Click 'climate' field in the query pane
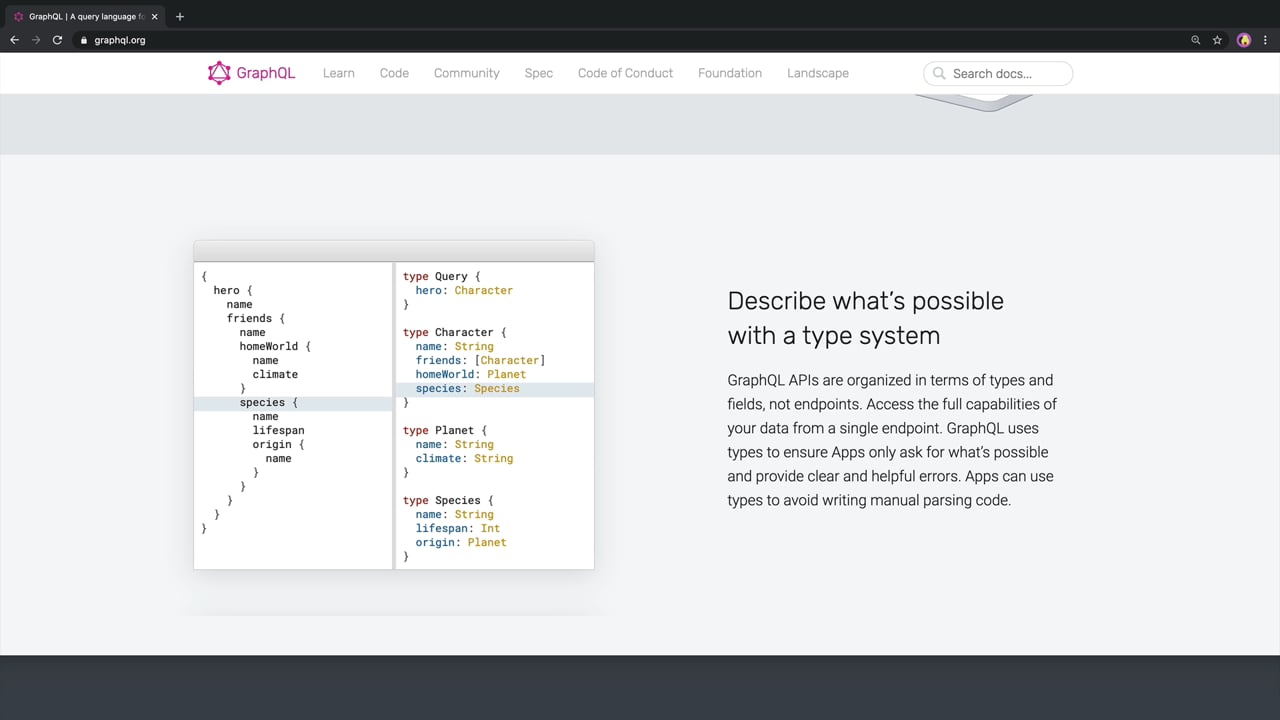 pyautogui.click(x=275, y=374)
